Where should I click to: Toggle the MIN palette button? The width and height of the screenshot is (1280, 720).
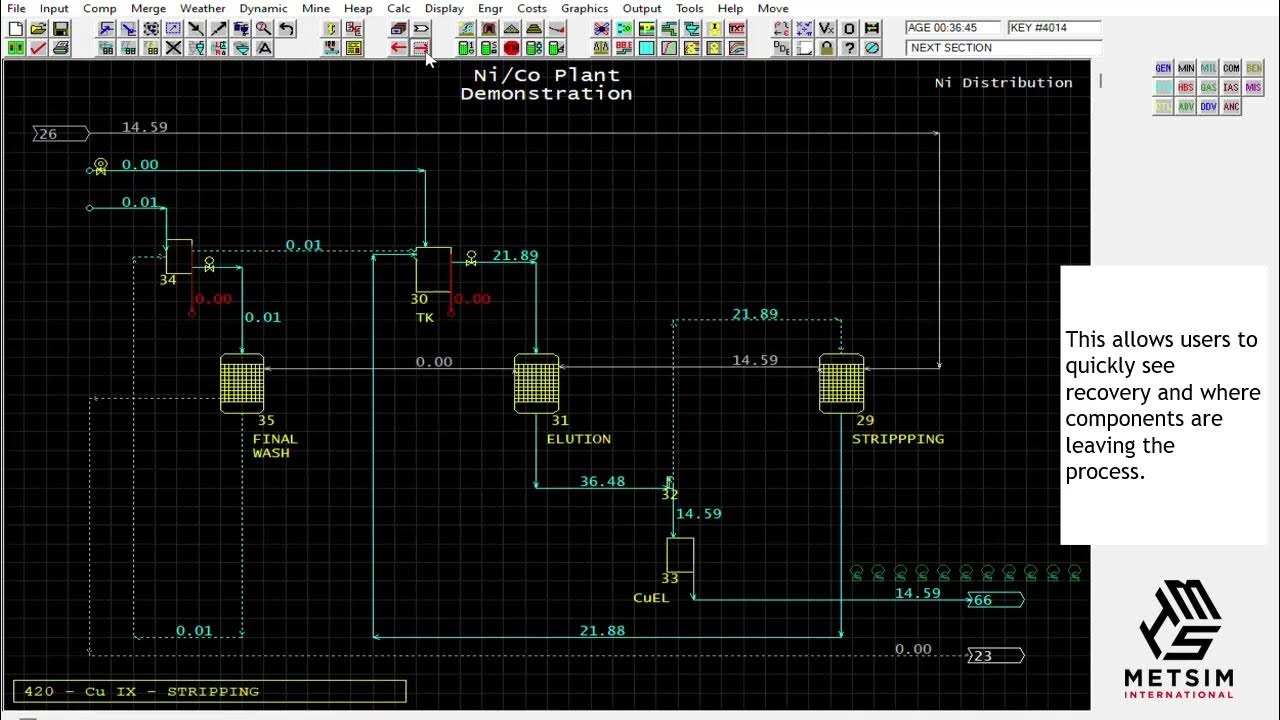[1186, 68]
